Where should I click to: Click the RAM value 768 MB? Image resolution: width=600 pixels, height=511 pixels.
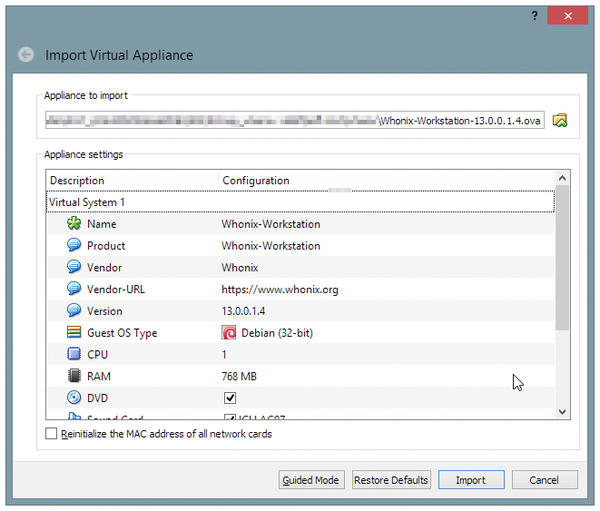pos(239,376)
